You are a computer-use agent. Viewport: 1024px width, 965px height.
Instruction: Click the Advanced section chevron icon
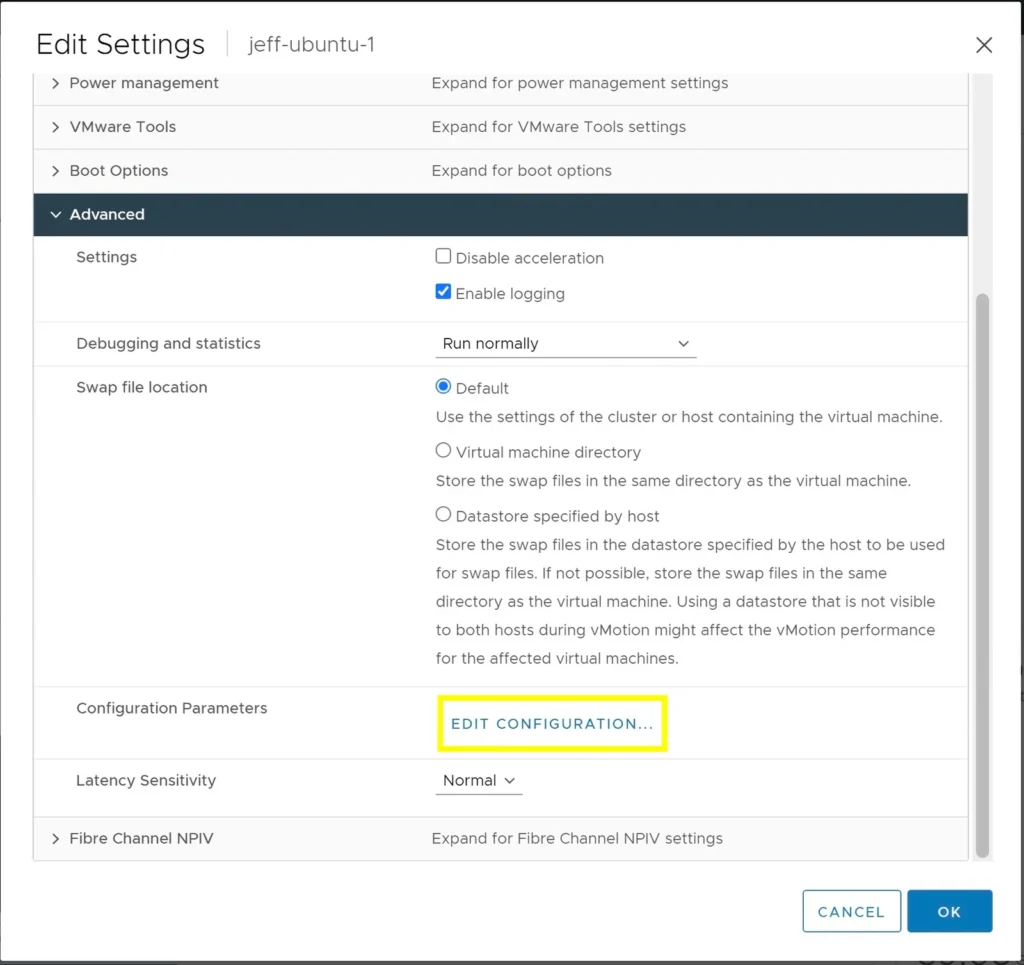(56, 214)
